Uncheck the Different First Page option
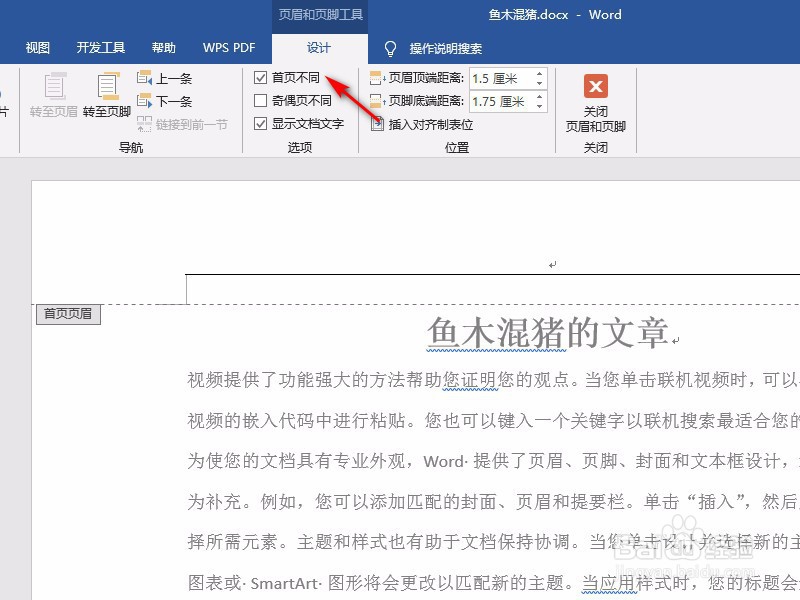Image resolution: width=800 pixels, height=600 pixels. point(259,77)
